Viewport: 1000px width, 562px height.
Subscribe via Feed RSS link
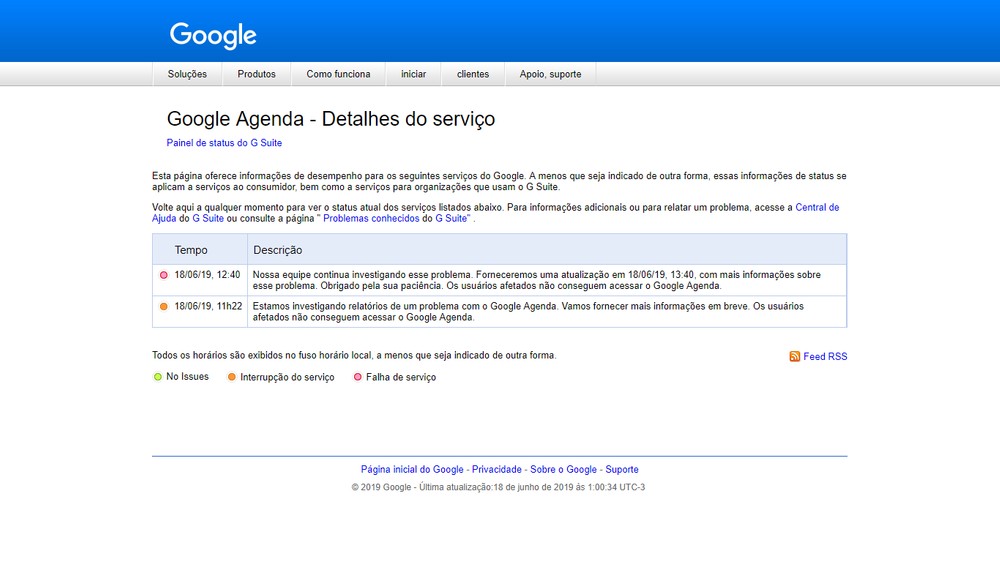pyautogui.click(x=825, y=357)
